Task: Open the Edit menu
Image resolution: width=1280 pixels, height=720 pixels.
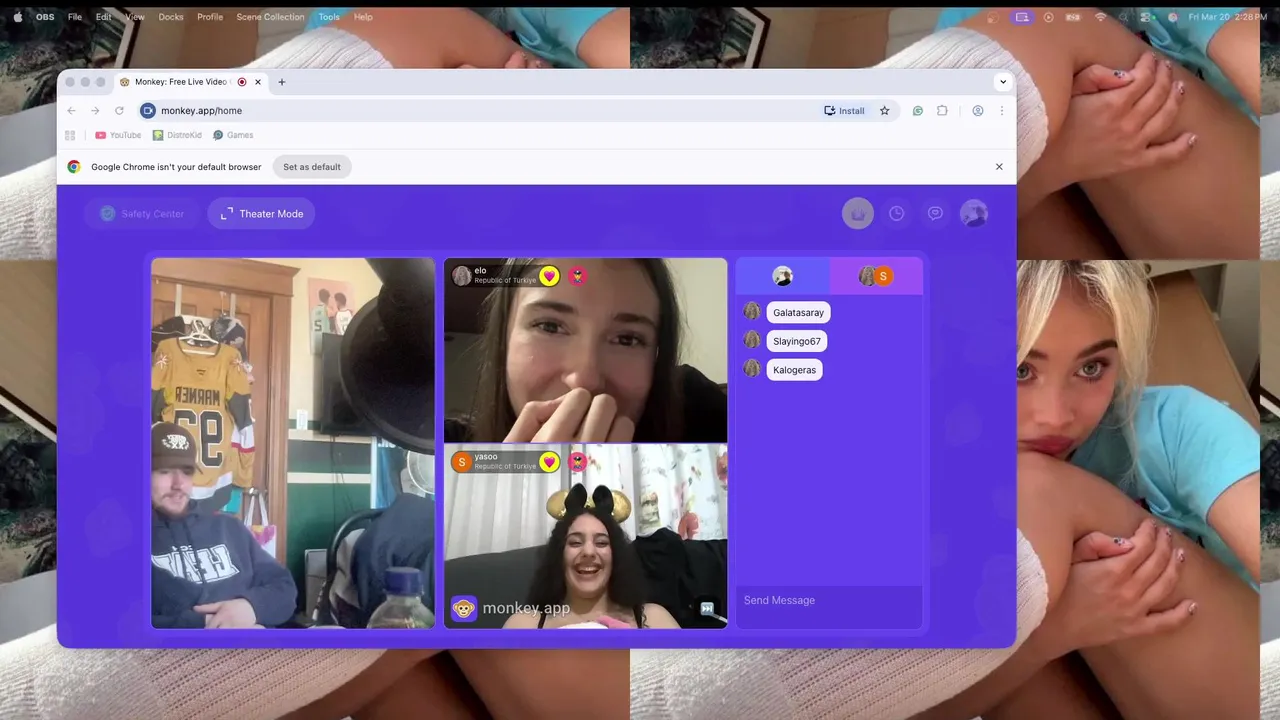Action: coord(104,17)
